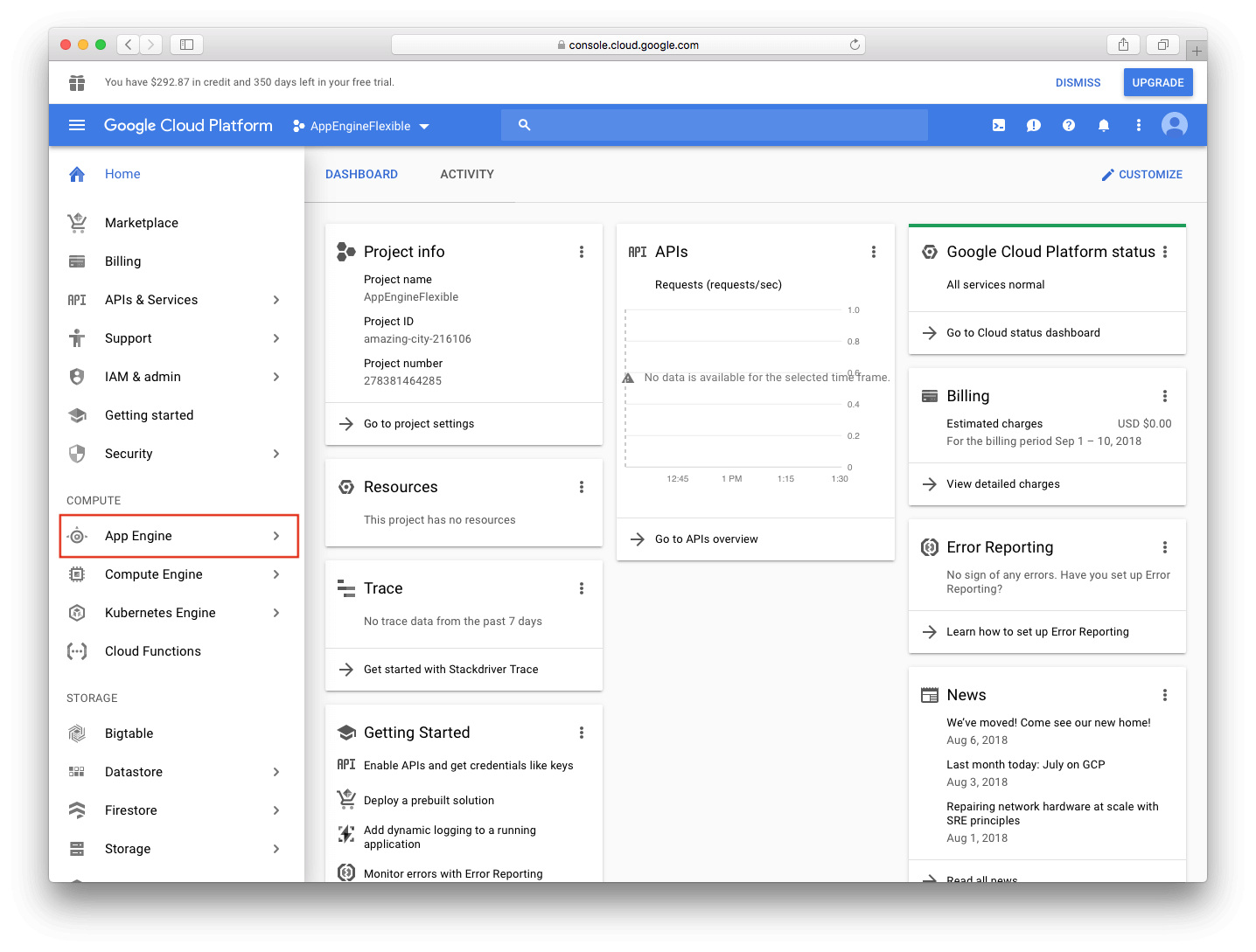The width and height of the screenshot is (1256, 952).
Task: Open the notifications bell icon
Action: click(x=1103, y=125)
